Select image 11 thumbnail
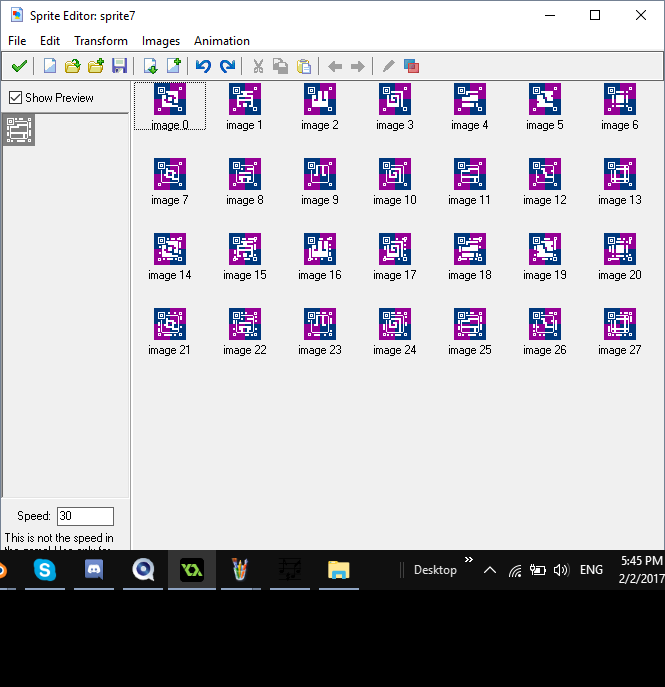The width and height of the screenshot is (665, 687). pos(470,174)
